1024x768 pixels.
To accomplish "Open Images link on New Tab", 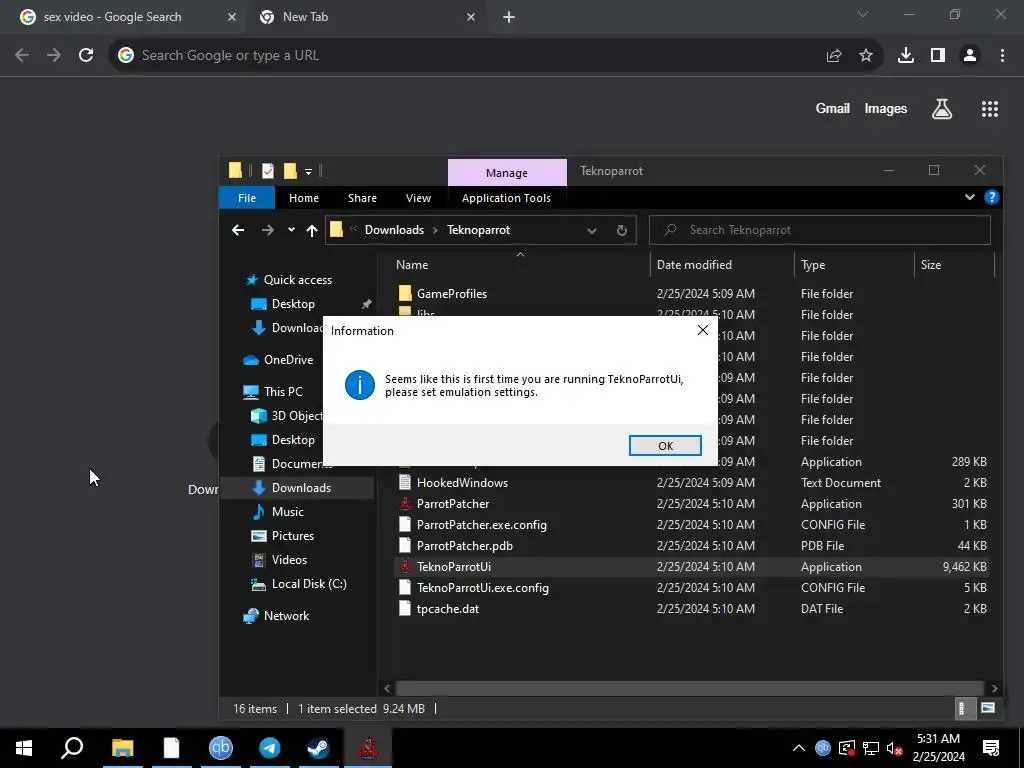I will pyautogui.click(x=886, y=108).
